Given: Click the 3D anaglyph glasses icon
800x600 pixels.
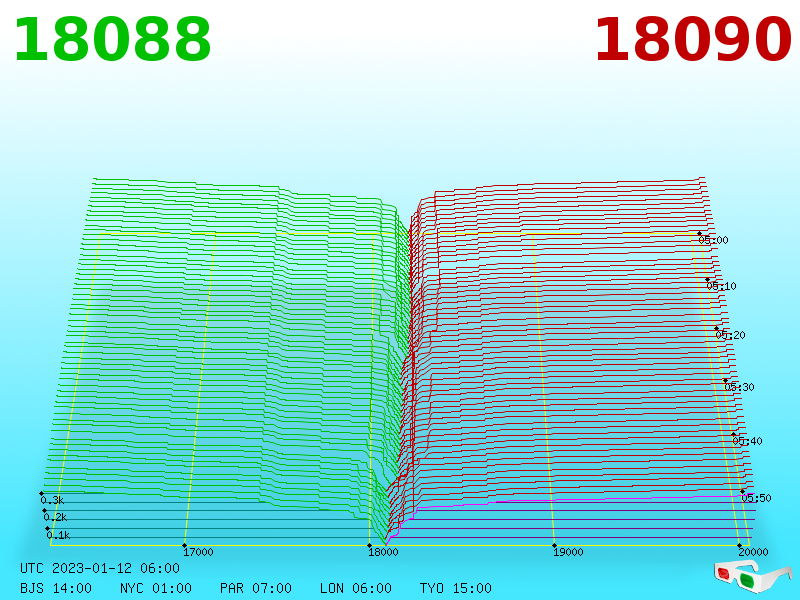Looking at the screenshot, I should 753,577.
